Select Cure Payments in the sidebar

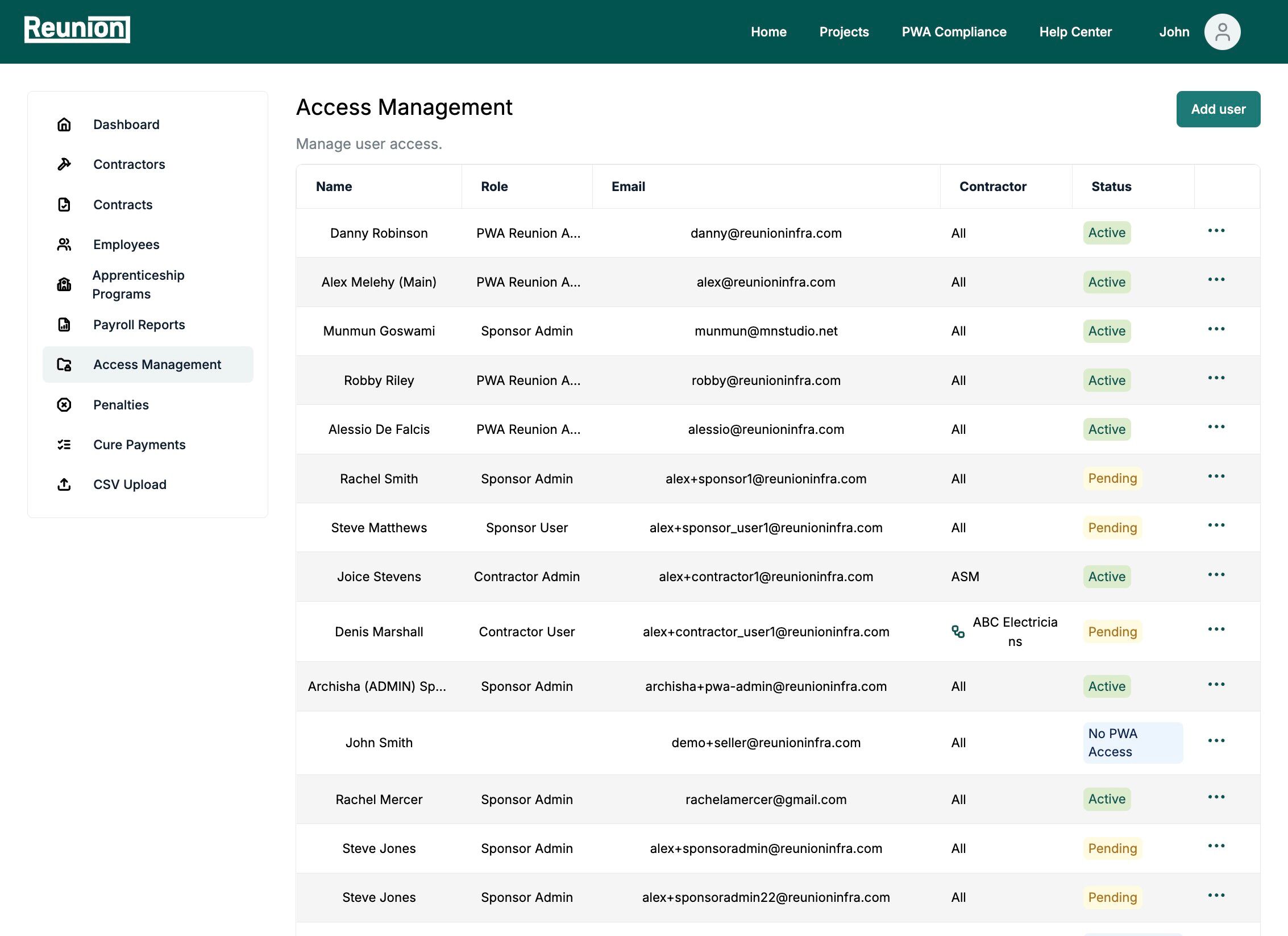tap(139, 445)
